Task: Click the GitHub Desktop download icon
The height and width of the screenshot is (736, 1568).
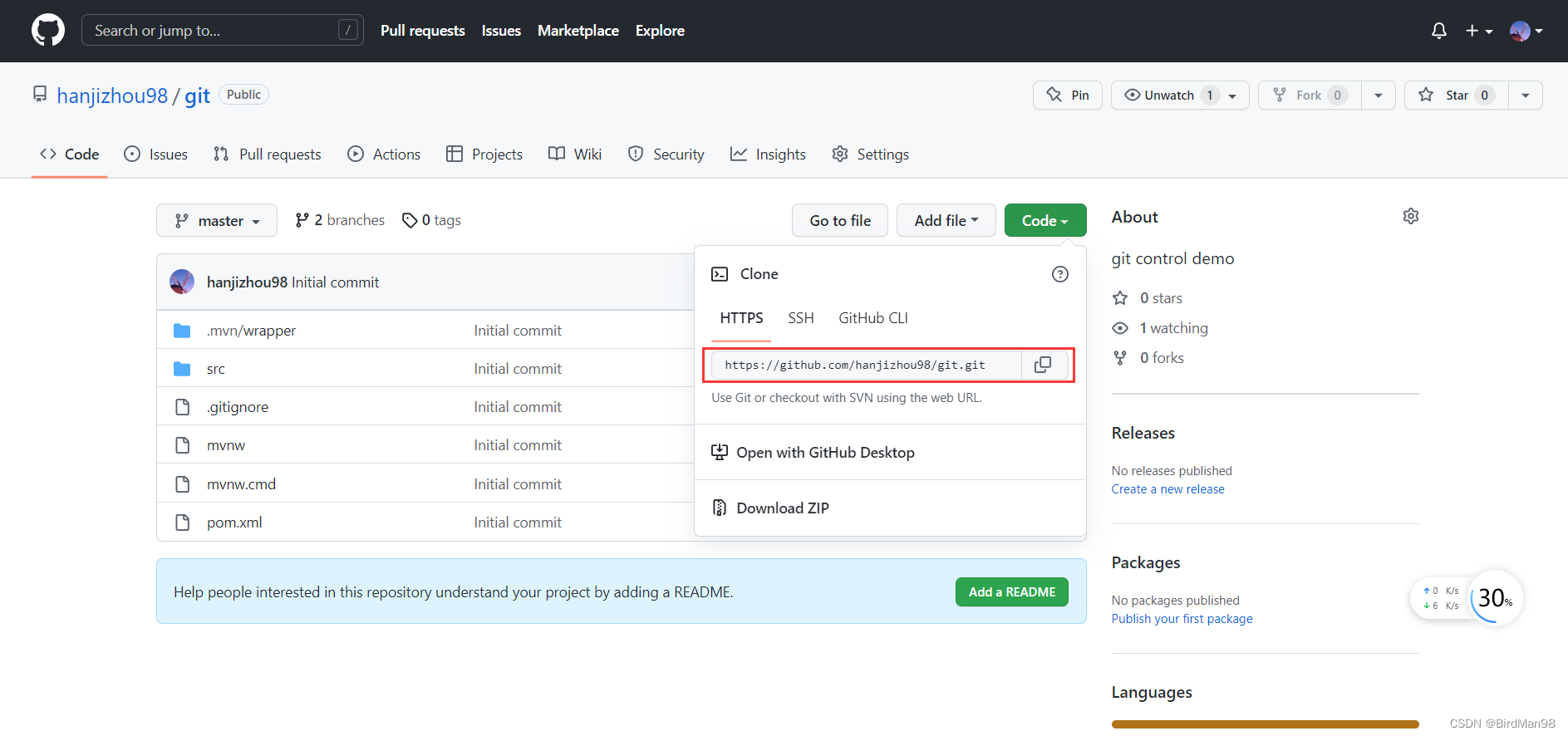Action: [x=720, y=453]
